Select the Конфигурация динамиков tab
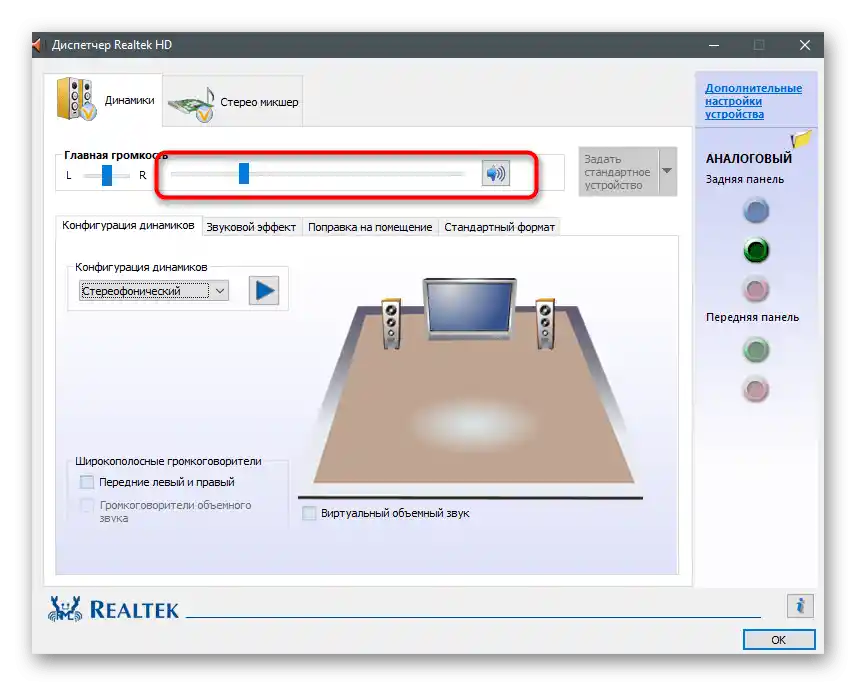Image resolution: width=856 pixels, height=686 pixels. pos(128,225)
